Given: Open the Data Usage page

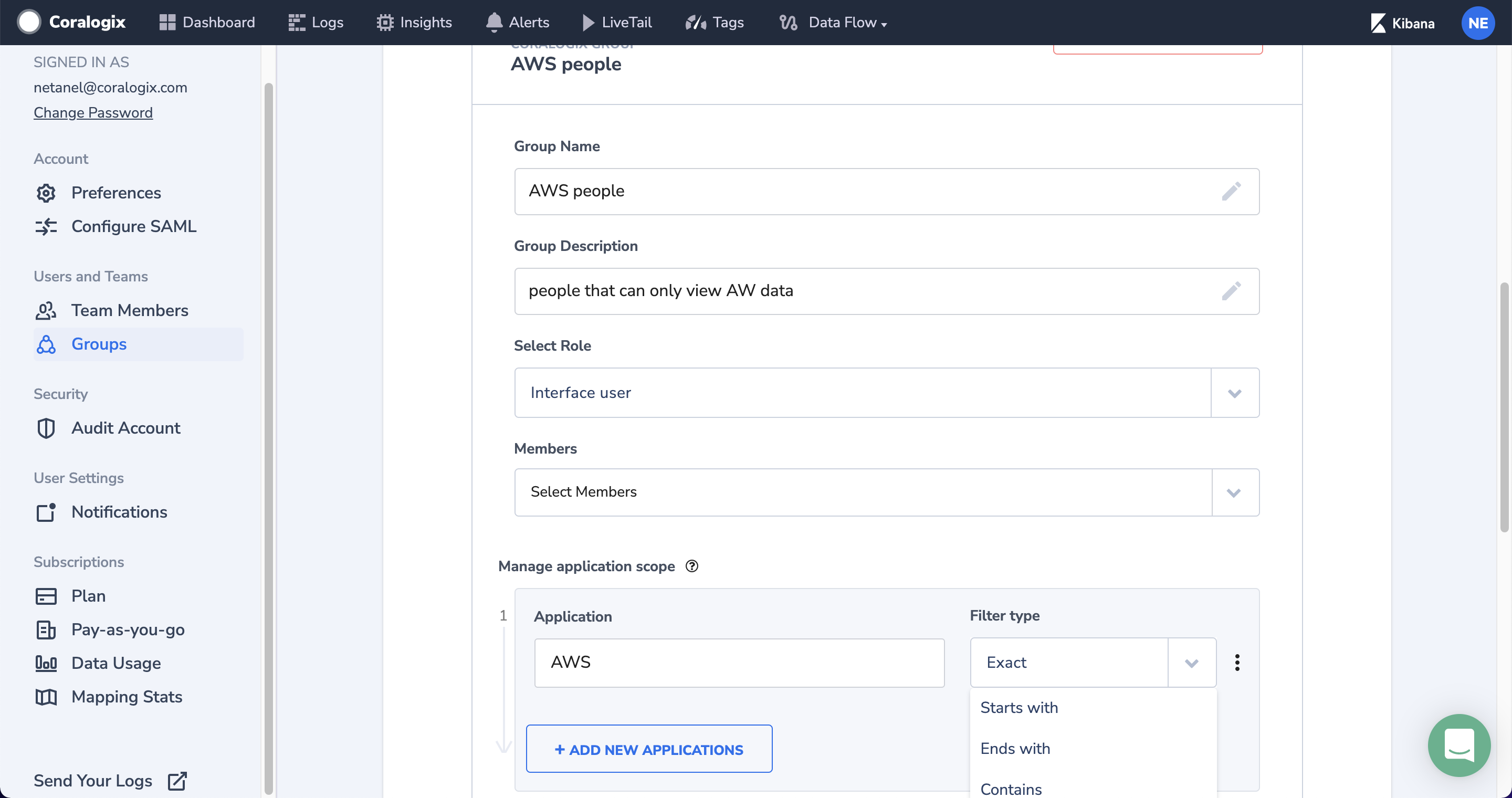Looking at the screenshot, I should [116, 664].
